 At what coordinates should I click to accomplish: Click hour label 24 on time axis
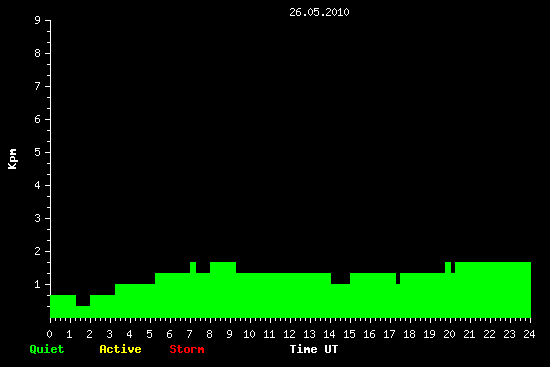529,334
